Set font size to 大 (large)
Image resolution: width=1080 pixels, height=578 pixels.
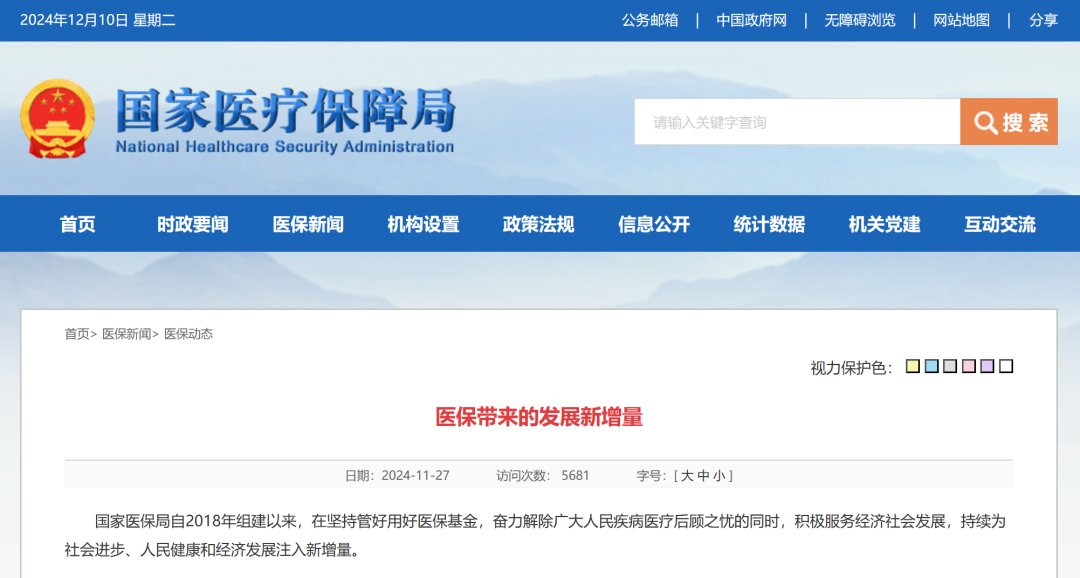click(687, 476)
